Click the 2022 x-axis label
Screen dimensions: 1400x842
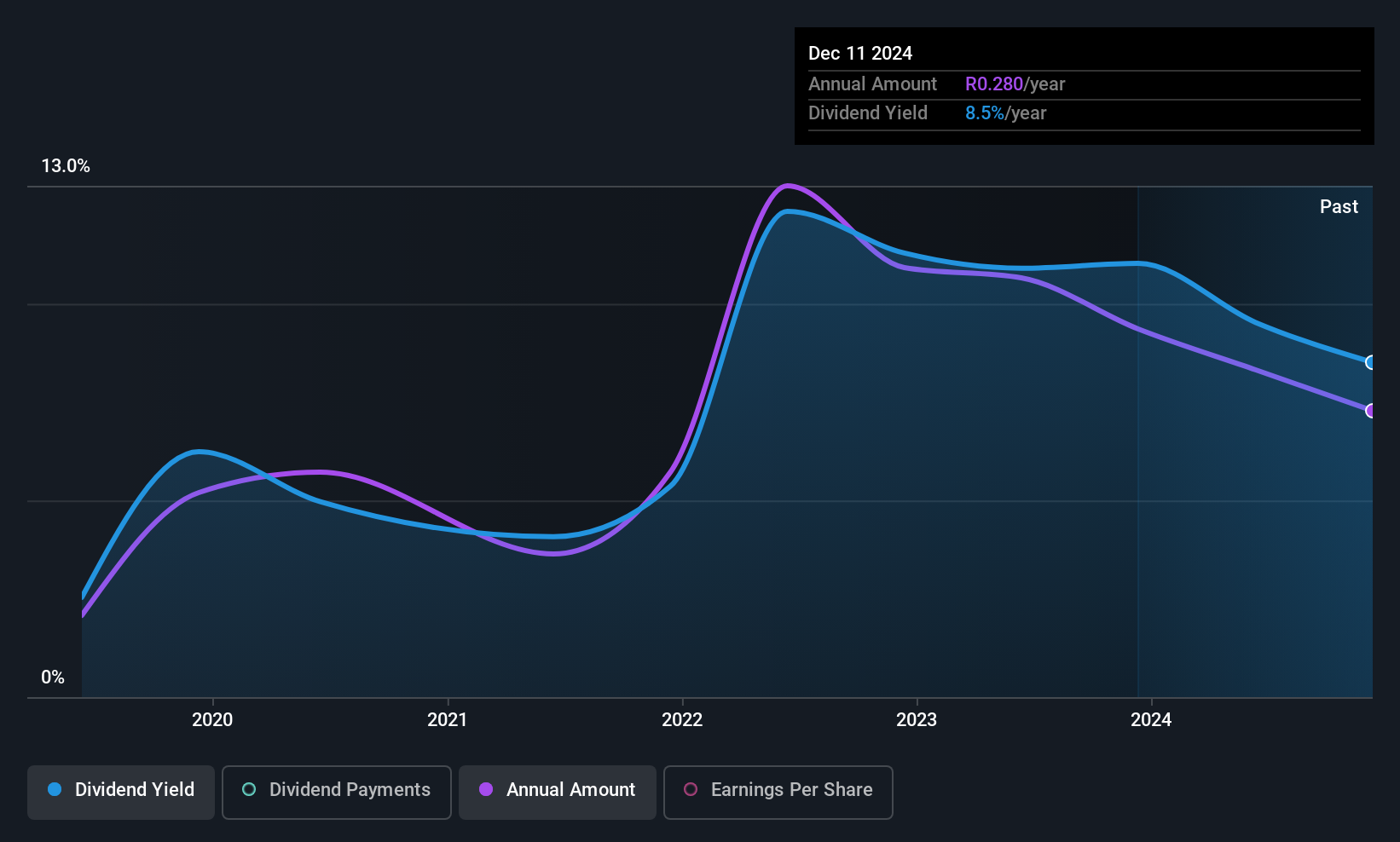pos(682,720)
